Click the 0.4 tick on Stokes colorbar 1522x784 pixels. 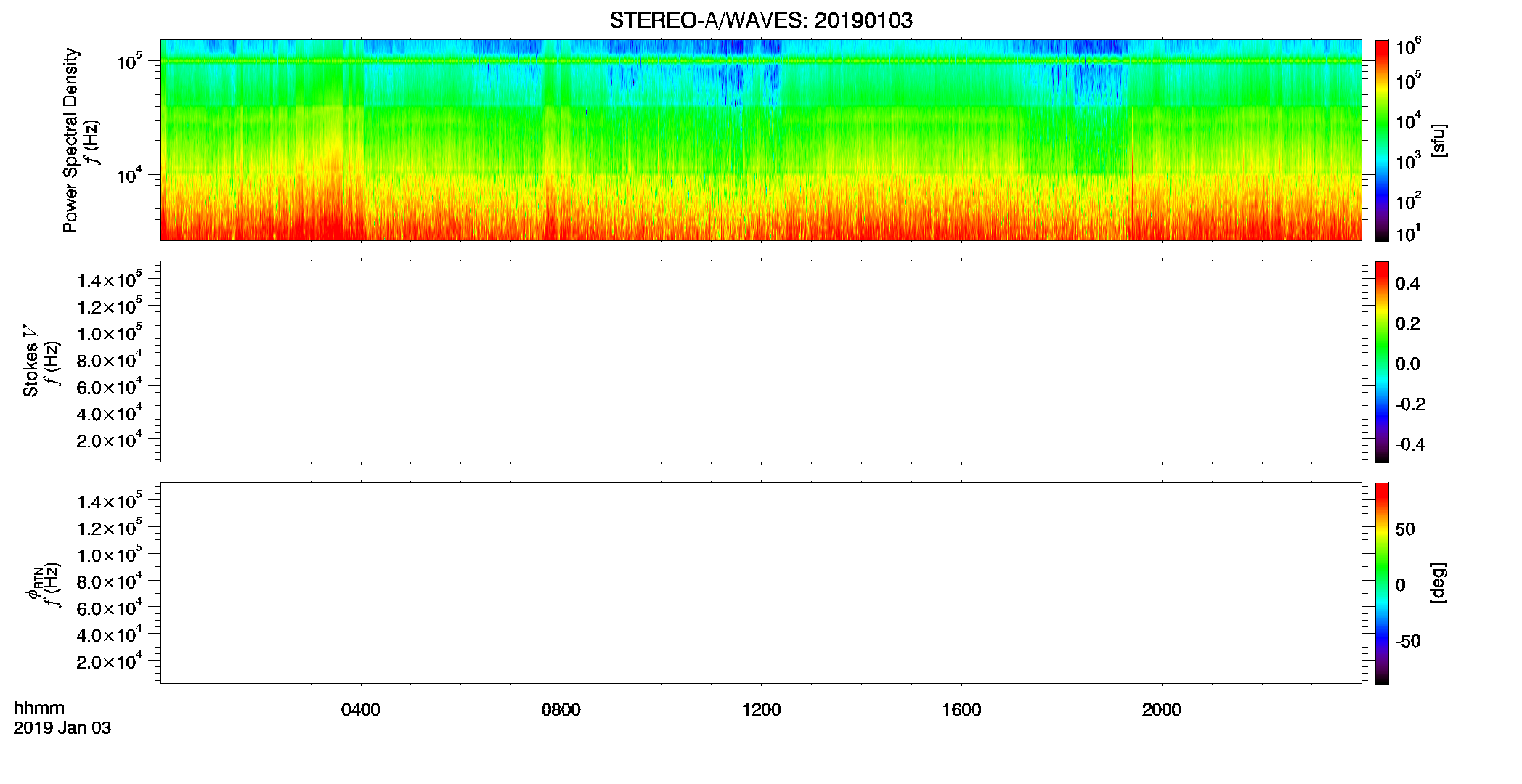tap(1407, 284)
